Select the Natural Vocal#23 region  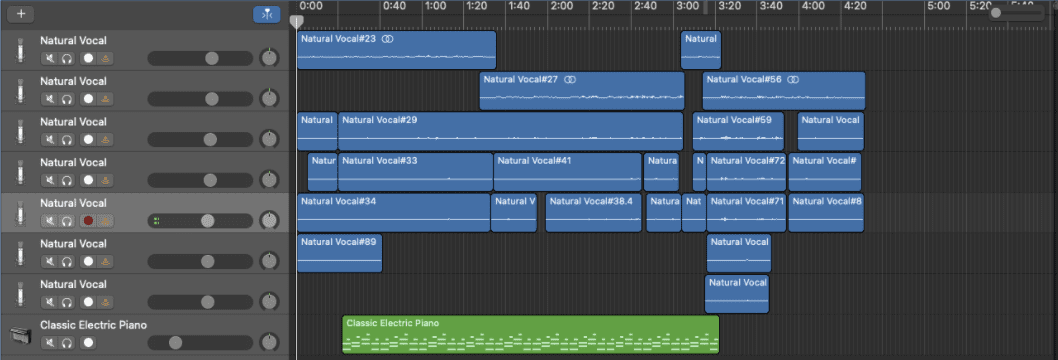(x=397, y=50)
